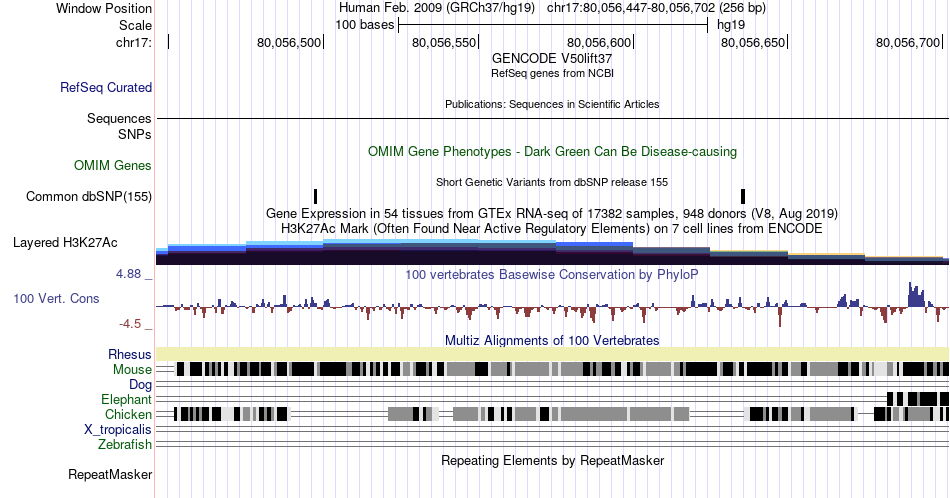Click the RefSeq Curated track label
The image size is (950, 498).
pos(106,87)
